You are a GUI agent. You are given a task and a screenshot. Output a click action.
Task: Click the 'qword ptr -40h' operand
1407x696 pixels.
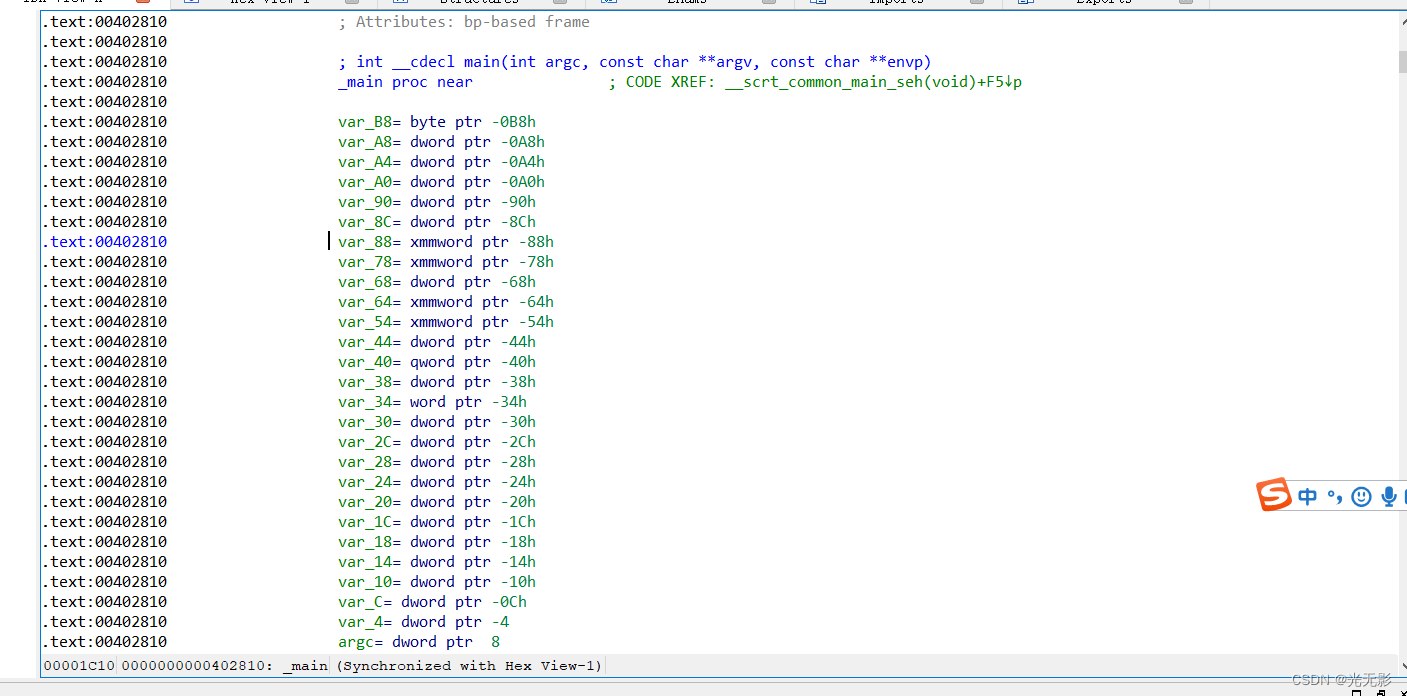pos(473,362)
